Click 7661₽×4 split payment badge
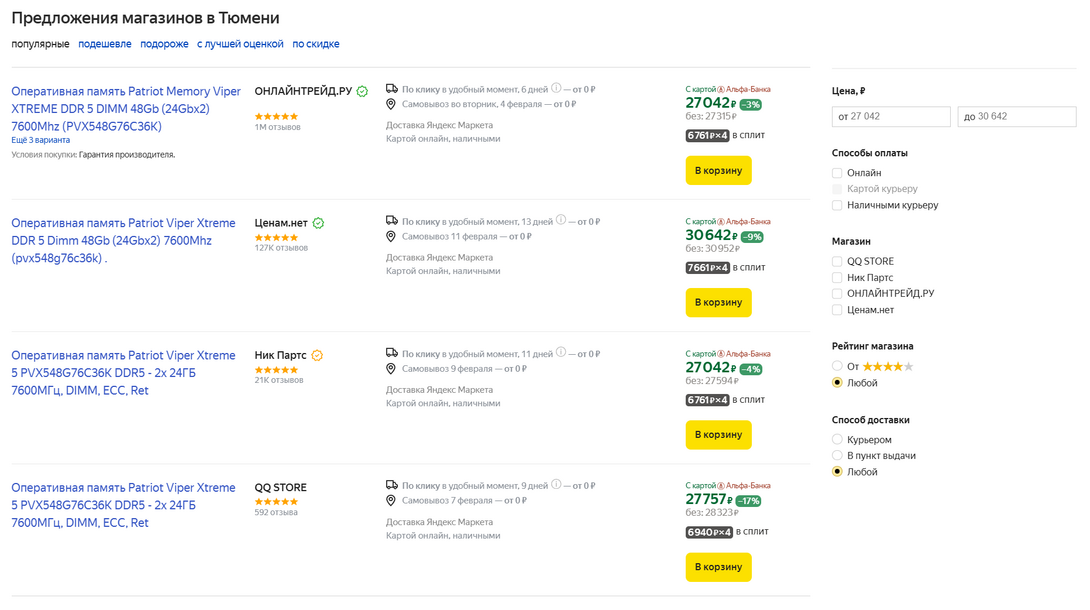Screen dimensions: 1090x610 tap(707, 268)
